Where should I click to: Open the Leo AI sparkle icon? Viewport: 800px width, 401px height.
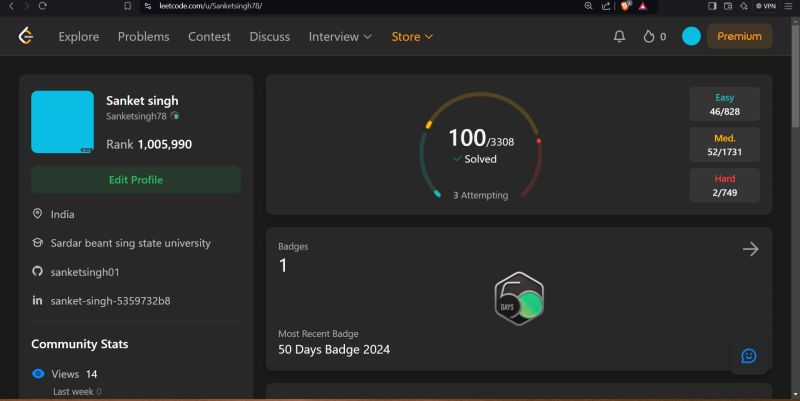click(744, 6)
